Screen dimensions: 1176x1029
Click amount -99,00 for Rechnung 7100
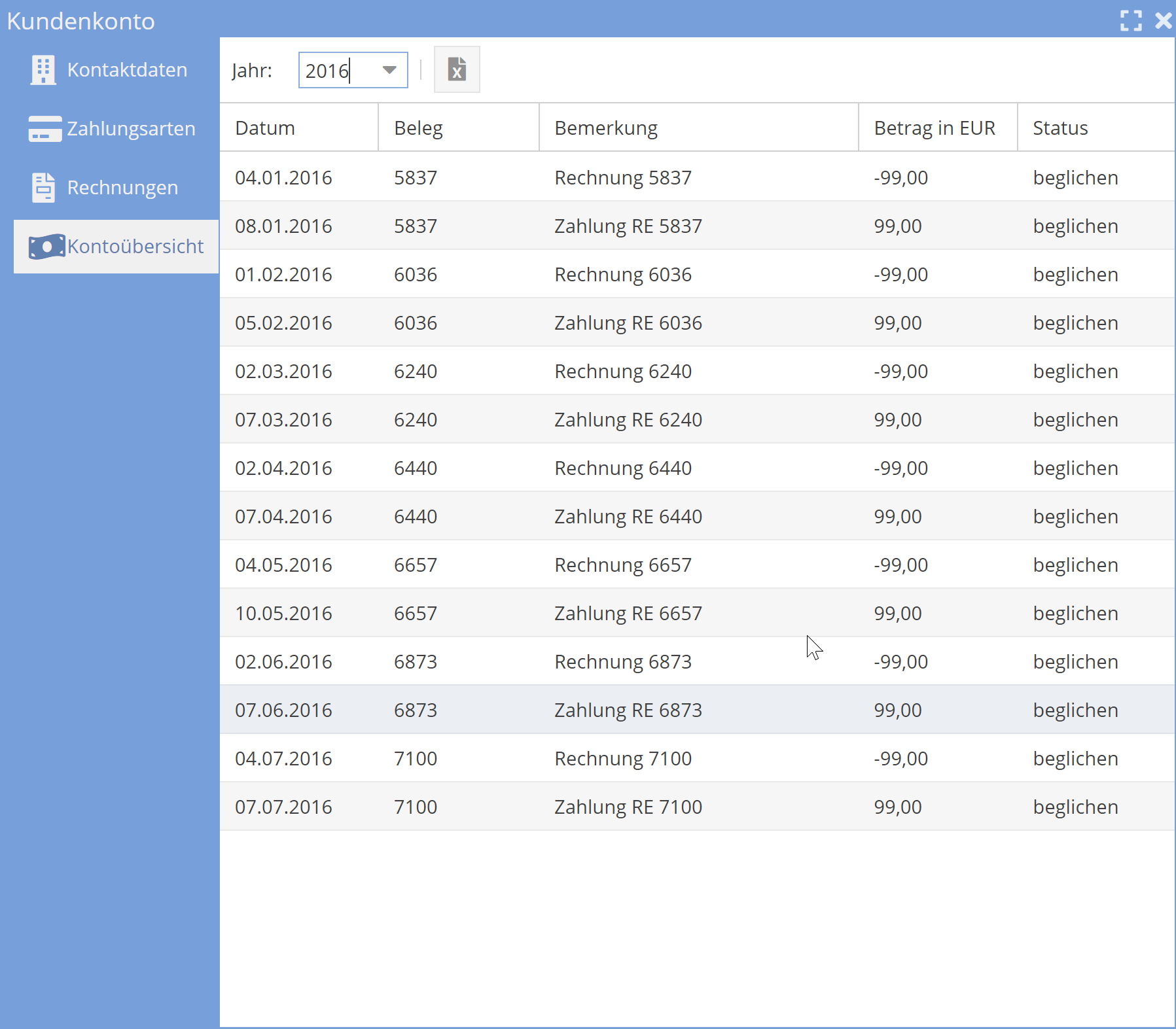900,758
